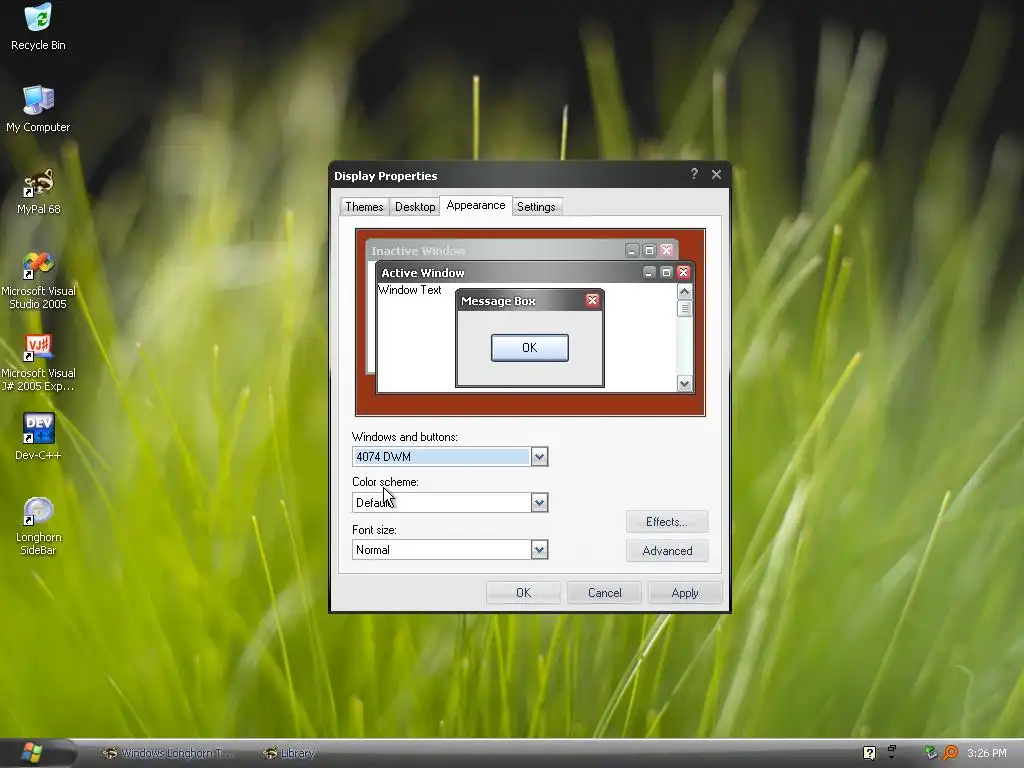Click the Cancel button
1024x768 pixels.
(604, 593)
